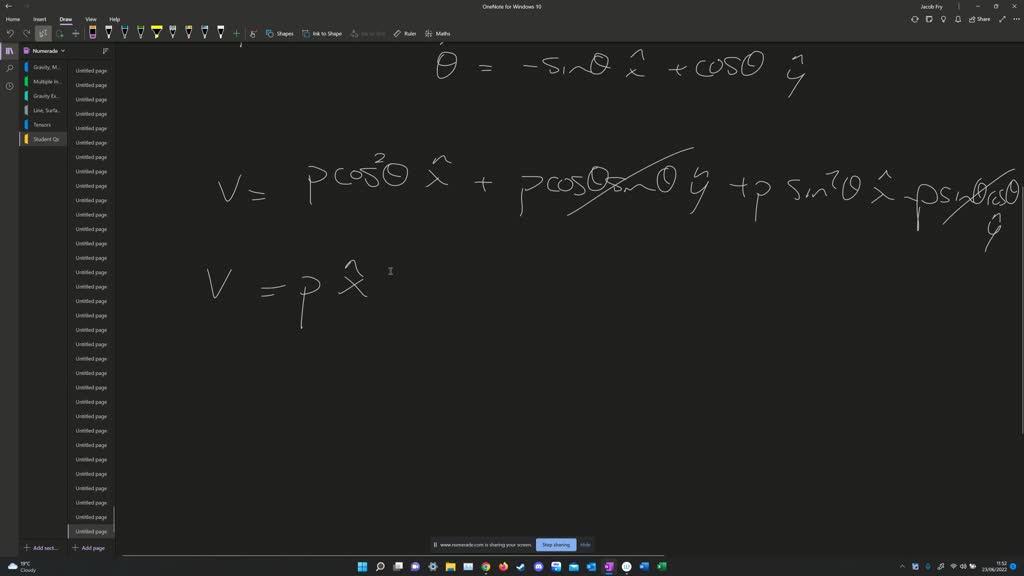Pick the eraser tool in Draw ribbon

pos(93,33)
